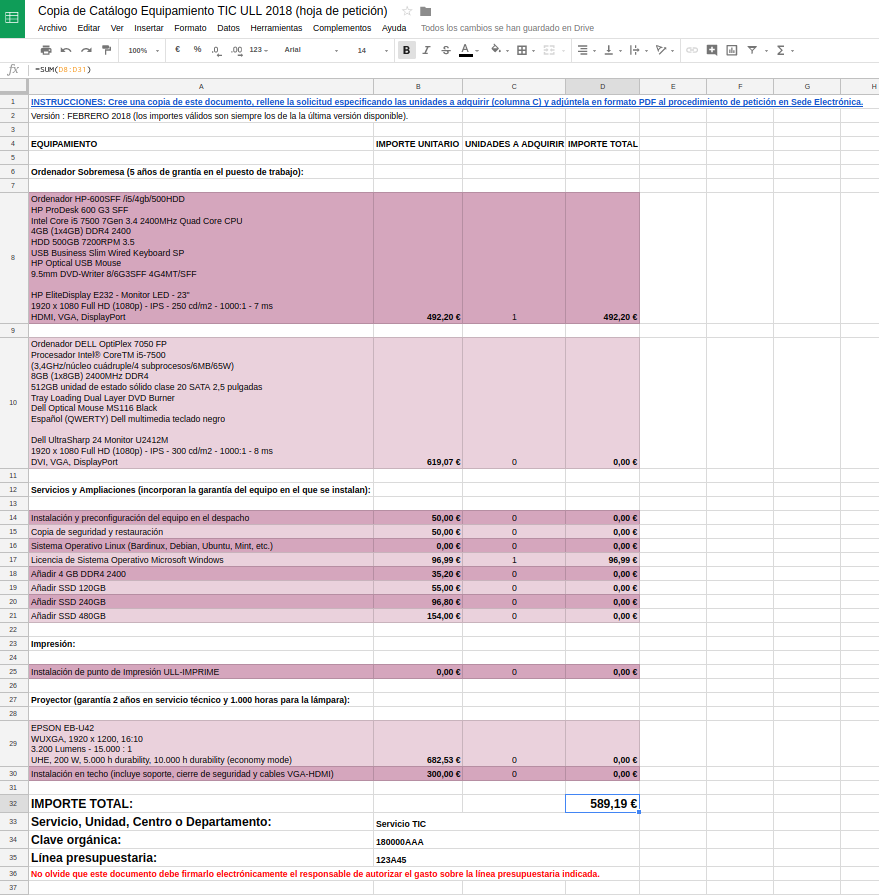The width and height of the screenshot is (879, 895).
Task: Click the move to folder icon
Action: 426,11
